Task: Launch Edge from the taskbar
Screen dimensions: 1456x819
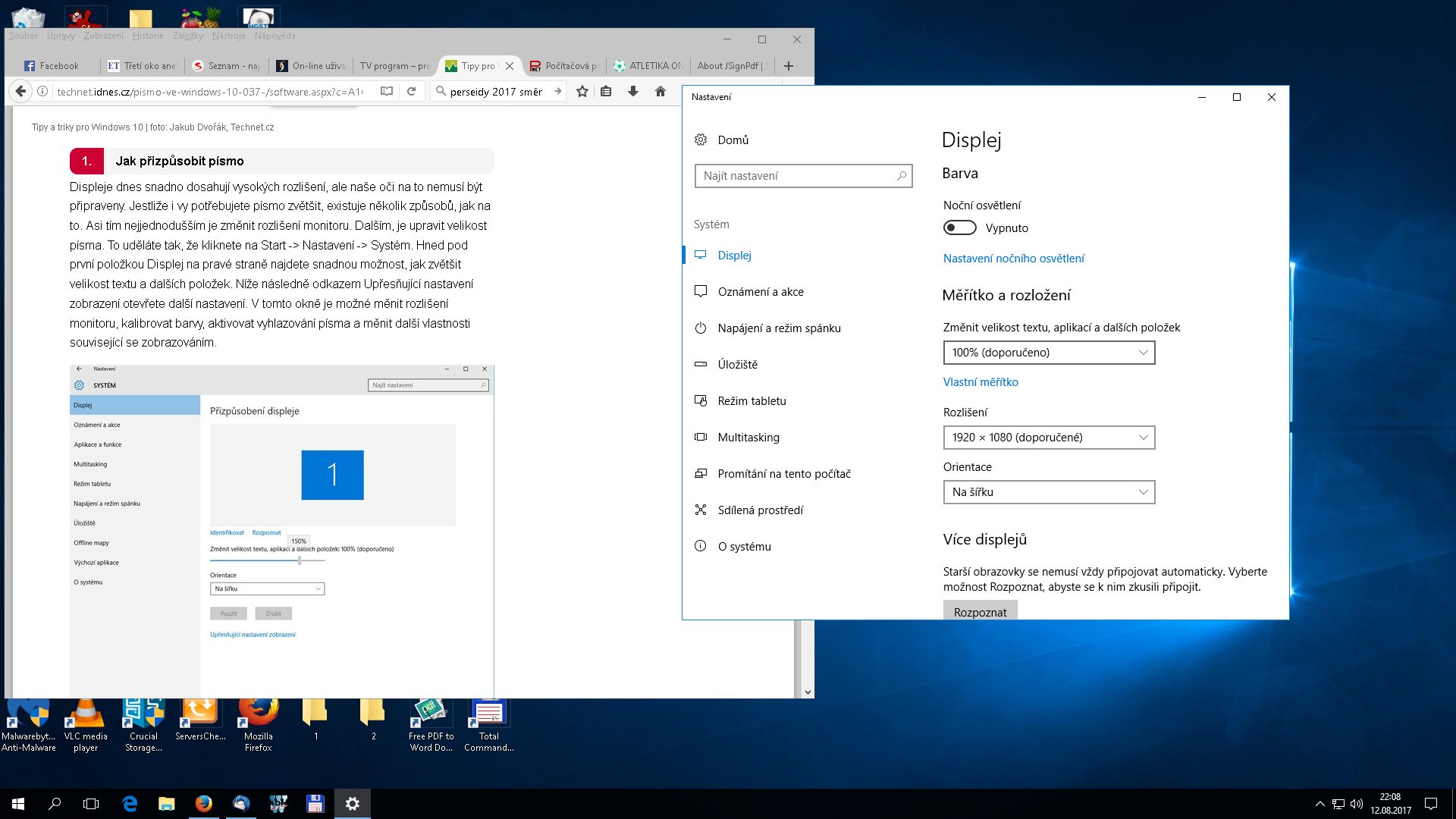Action: [130, 803]
